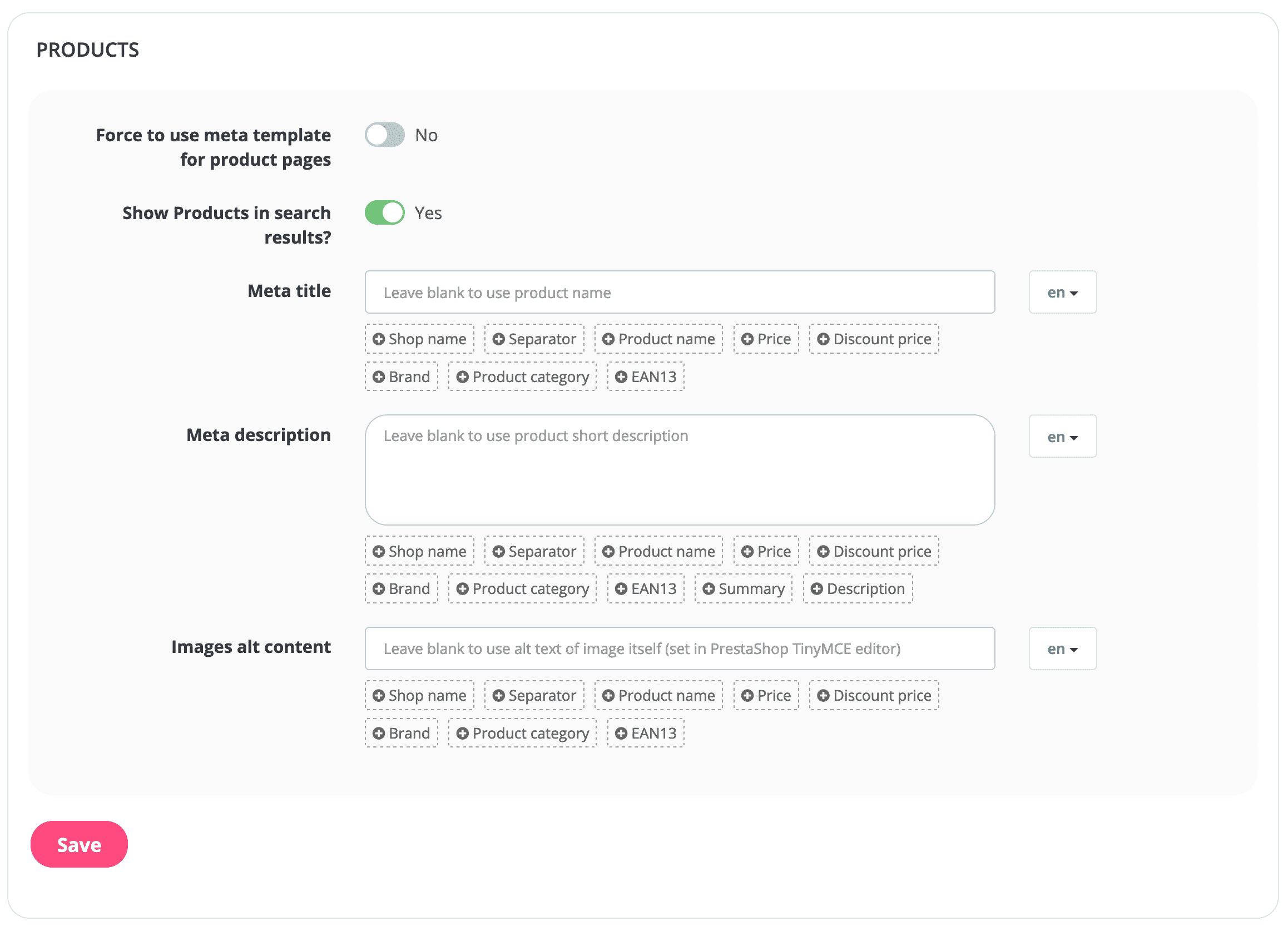Open Meta title language dropdown
This screenshot has width=1288, height=931.
(1062, 292)
